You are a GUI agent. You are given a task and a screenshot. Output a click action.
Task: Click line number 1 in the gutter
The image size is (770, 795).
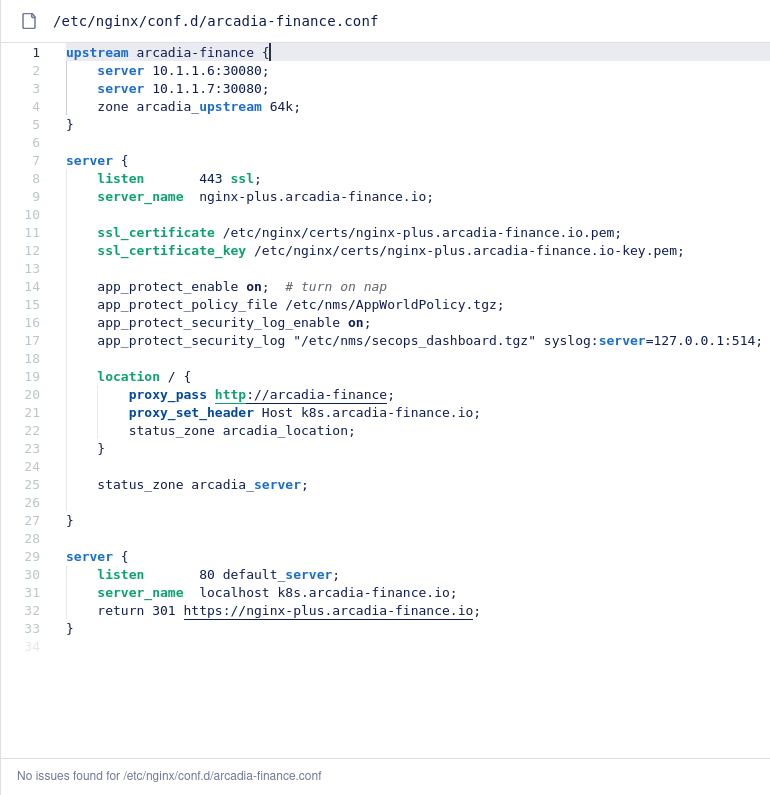35,53
